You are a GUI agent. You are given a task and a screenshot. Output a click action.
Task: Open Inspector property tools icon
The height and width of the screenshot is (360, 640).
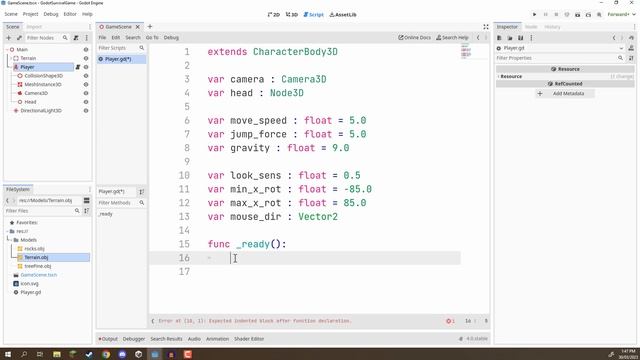tap(631, 58)
